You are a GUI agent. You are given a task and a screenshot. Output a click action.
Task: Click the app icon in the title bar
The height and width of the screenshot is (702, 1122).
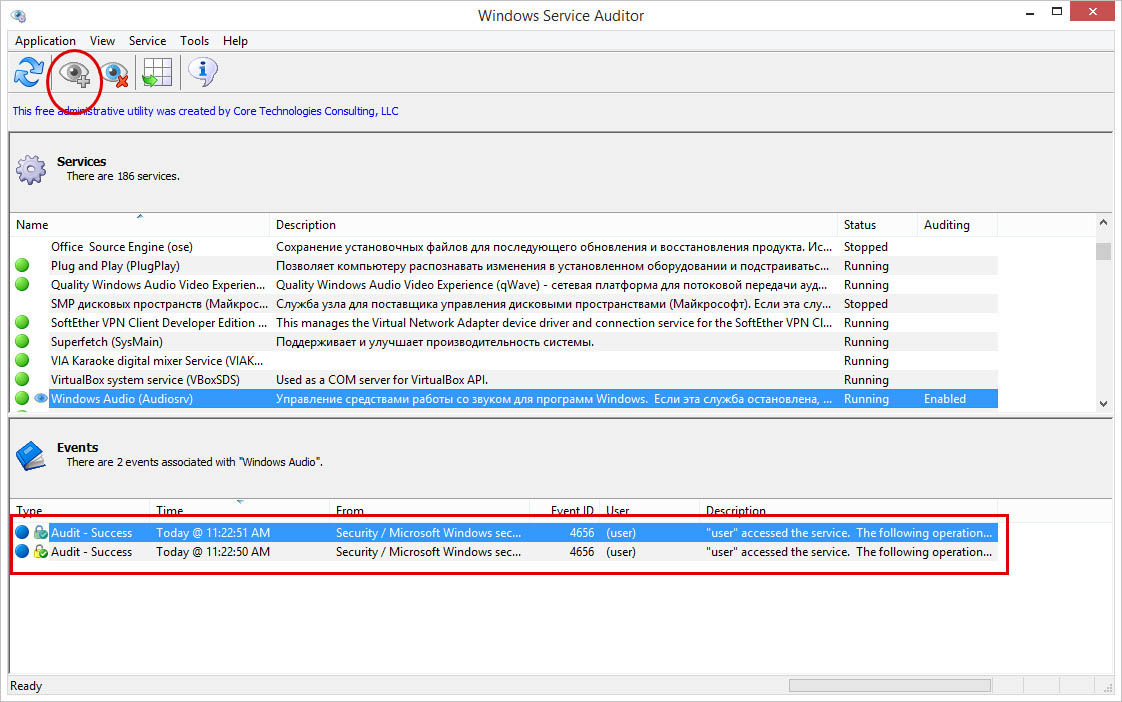(19, 16)
